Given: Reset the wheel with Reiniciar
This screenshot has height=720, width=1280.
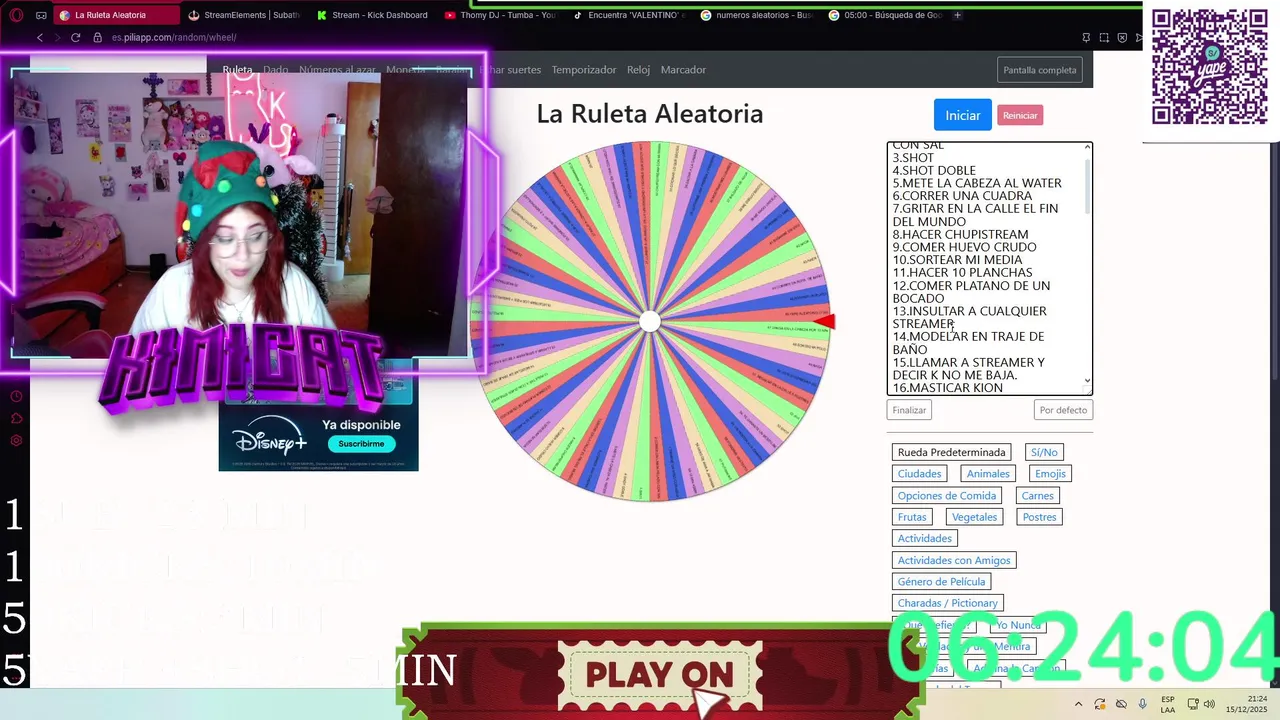Looking at the screenshot, I should tap(1020, 116).
